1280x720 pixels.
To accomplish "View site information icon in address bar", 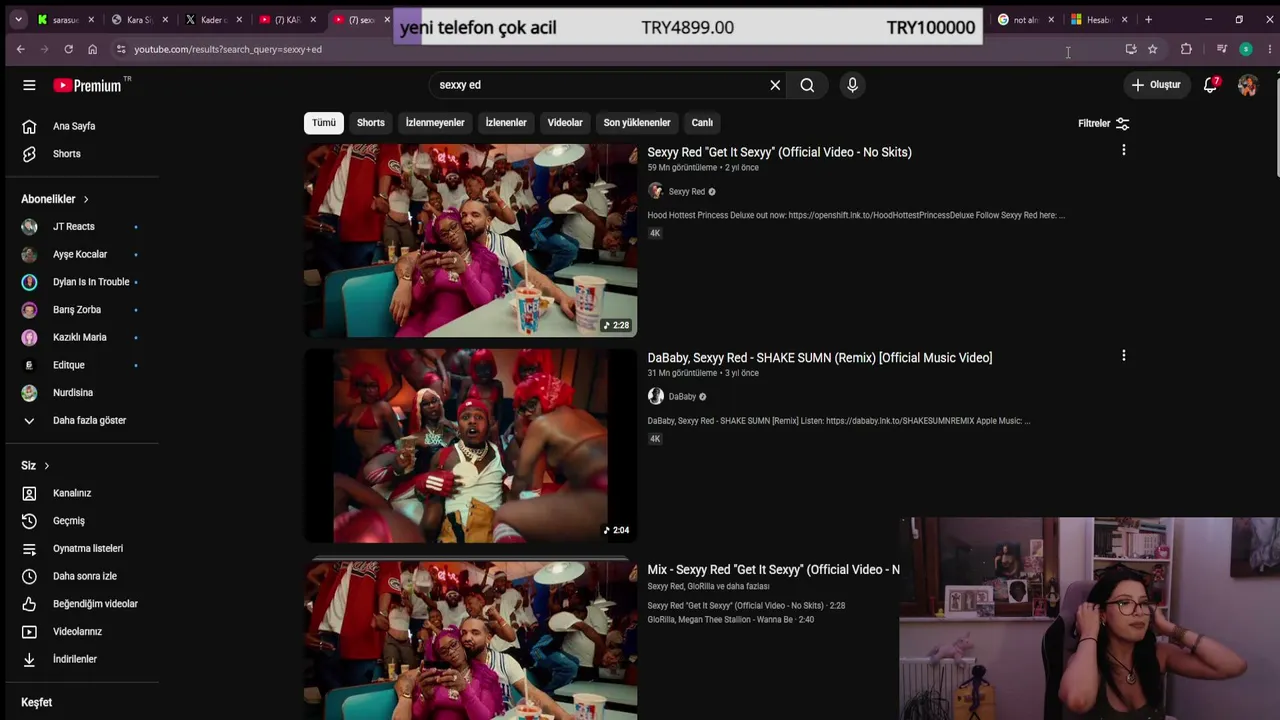I will click(x=121, y=49).
